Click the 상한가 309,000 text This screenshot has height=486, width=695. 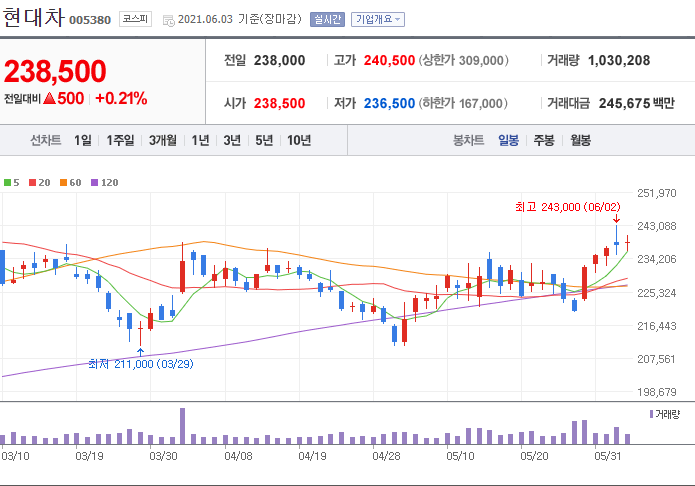pos(464,60)
